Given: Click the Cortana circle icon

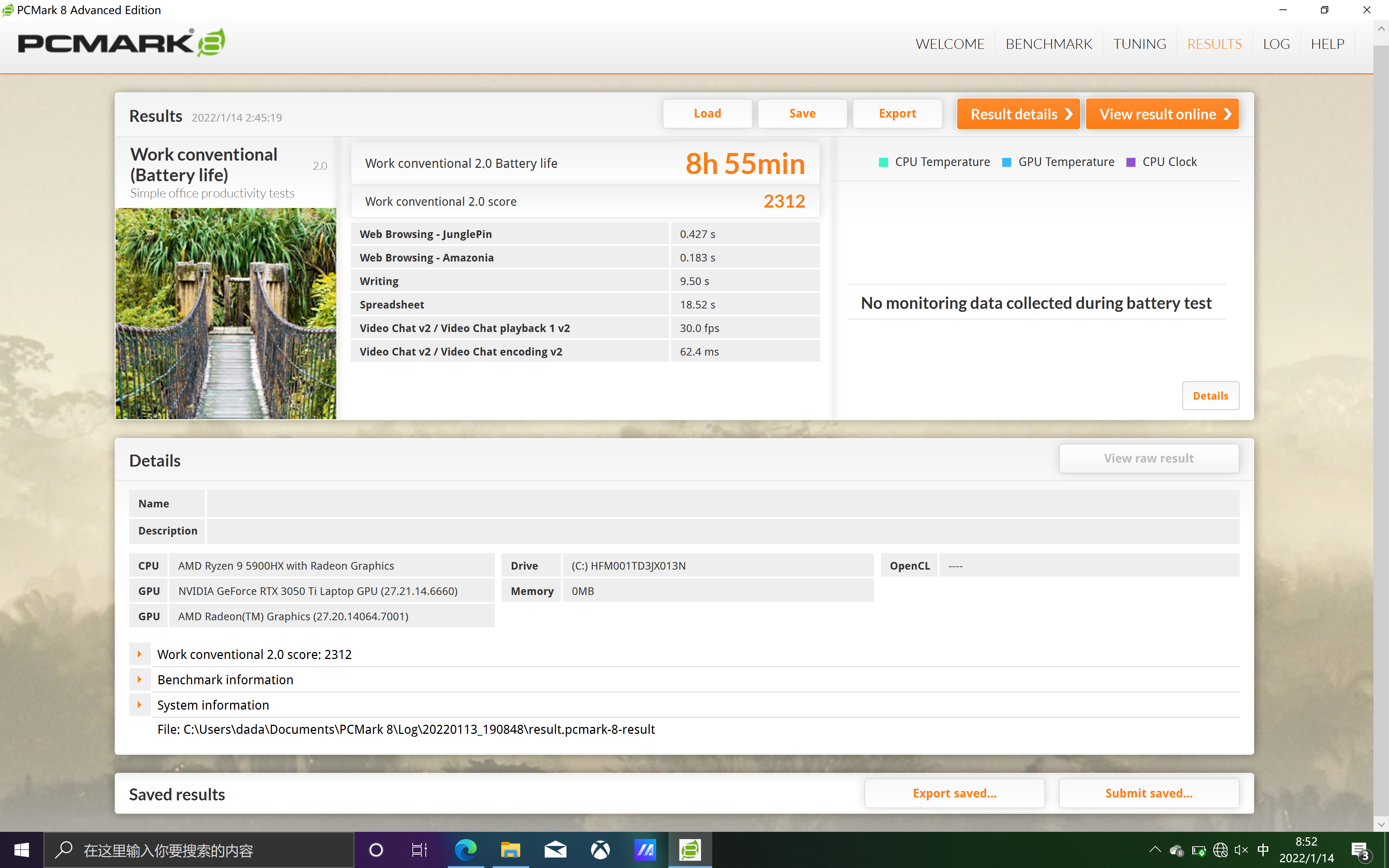Looking at the screenshot, I should [x=376, y=850].
